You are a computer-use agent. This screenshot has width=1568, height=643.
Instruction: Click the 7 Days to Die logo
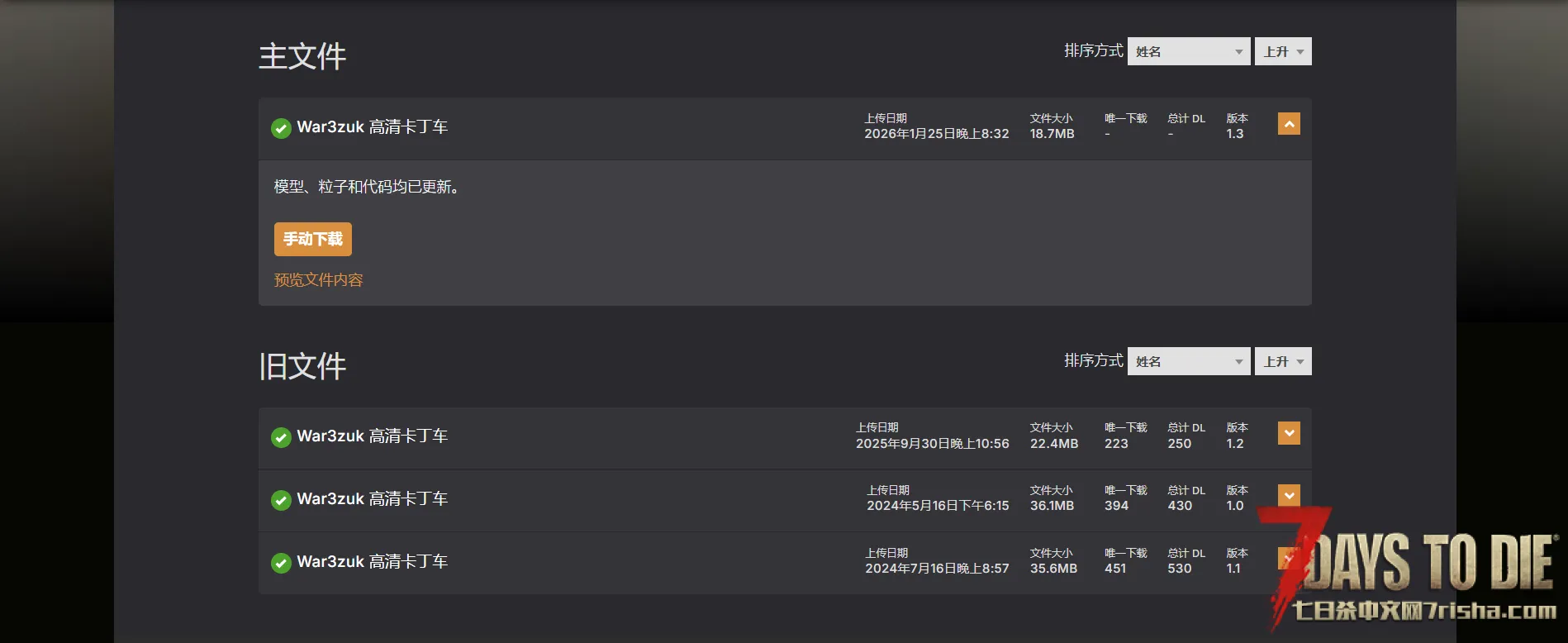point(1413,570)
